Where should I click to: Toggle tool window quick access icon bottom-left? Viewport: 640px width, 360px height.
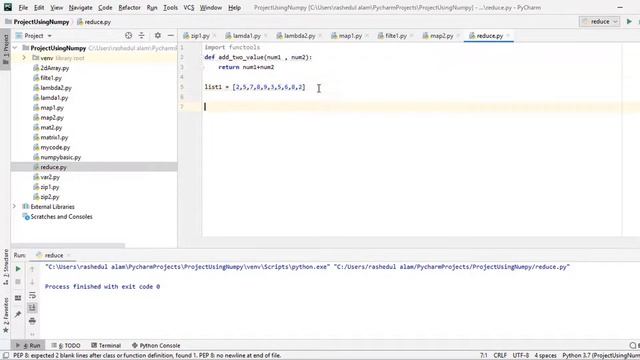[x=5, y=356]
